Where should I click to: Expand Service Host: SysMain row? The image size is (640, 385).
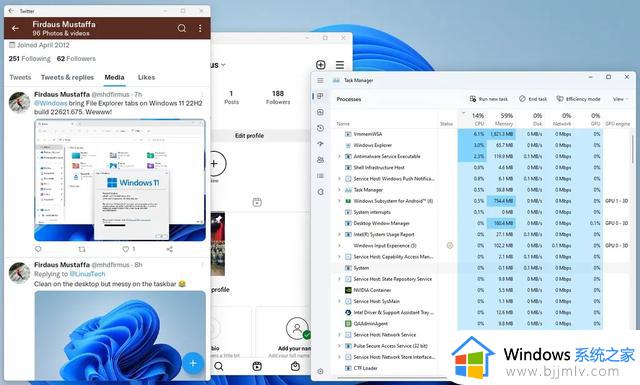pos(339,301)
